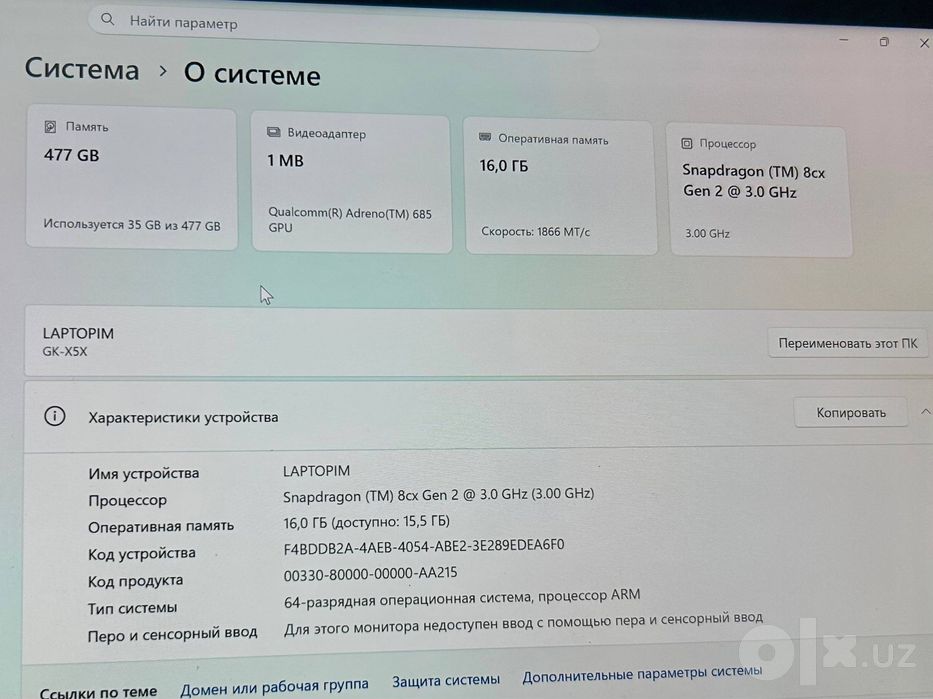
Task: Click the Процессор card icon
Action: (x=687, y=143)
